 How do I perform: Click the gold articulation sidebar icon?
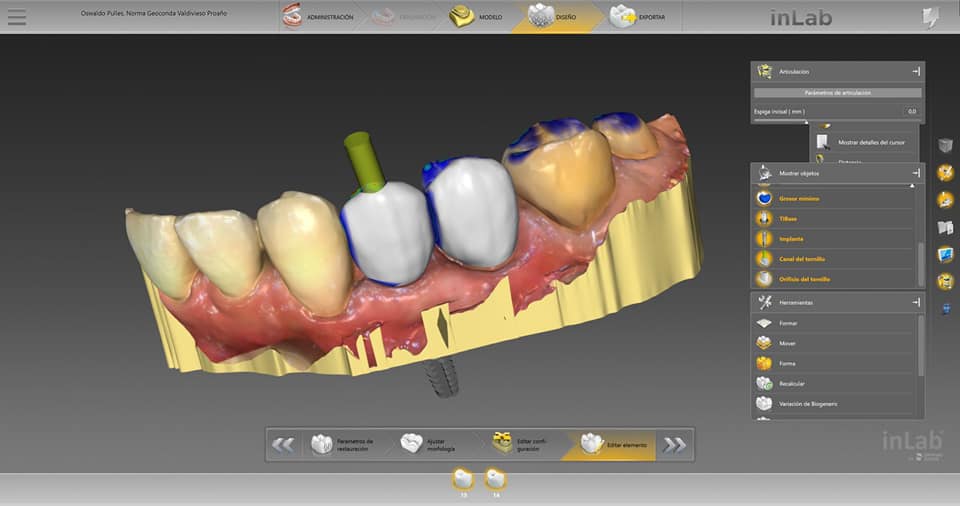[946, 281]
